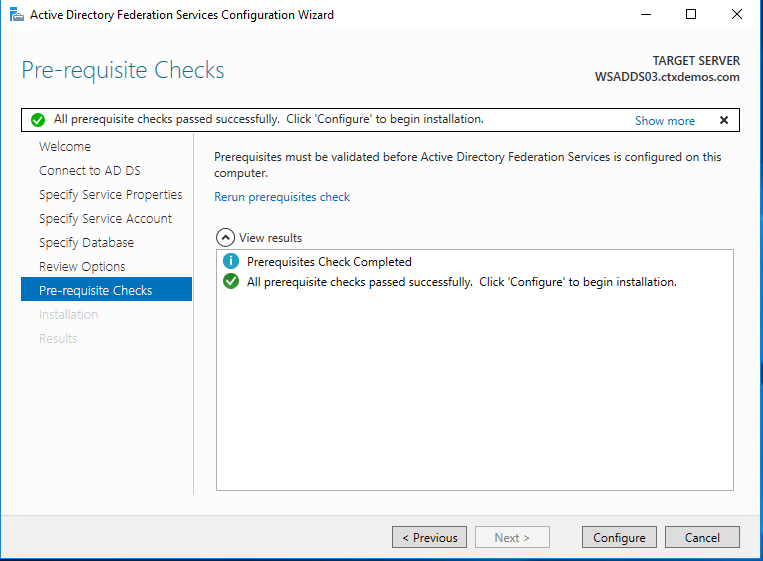Image resolution: width=763 pixels, height=561 pixels.
Task: Click the green checkmark in notification banner
Action: point(38,120)
